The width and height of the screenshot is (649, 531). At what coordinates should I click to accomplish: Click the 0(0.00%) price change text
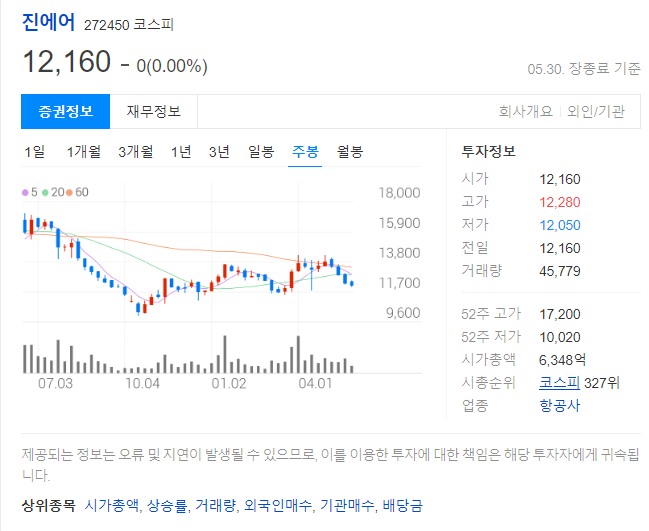pyautogui.click(x=172, y=66)
